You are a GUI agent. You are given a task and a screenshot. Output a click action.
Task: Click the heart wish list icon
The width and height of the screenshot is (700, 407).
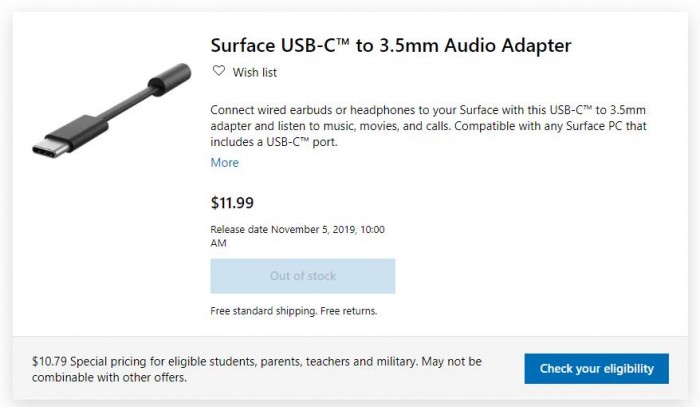pos(219,71)
